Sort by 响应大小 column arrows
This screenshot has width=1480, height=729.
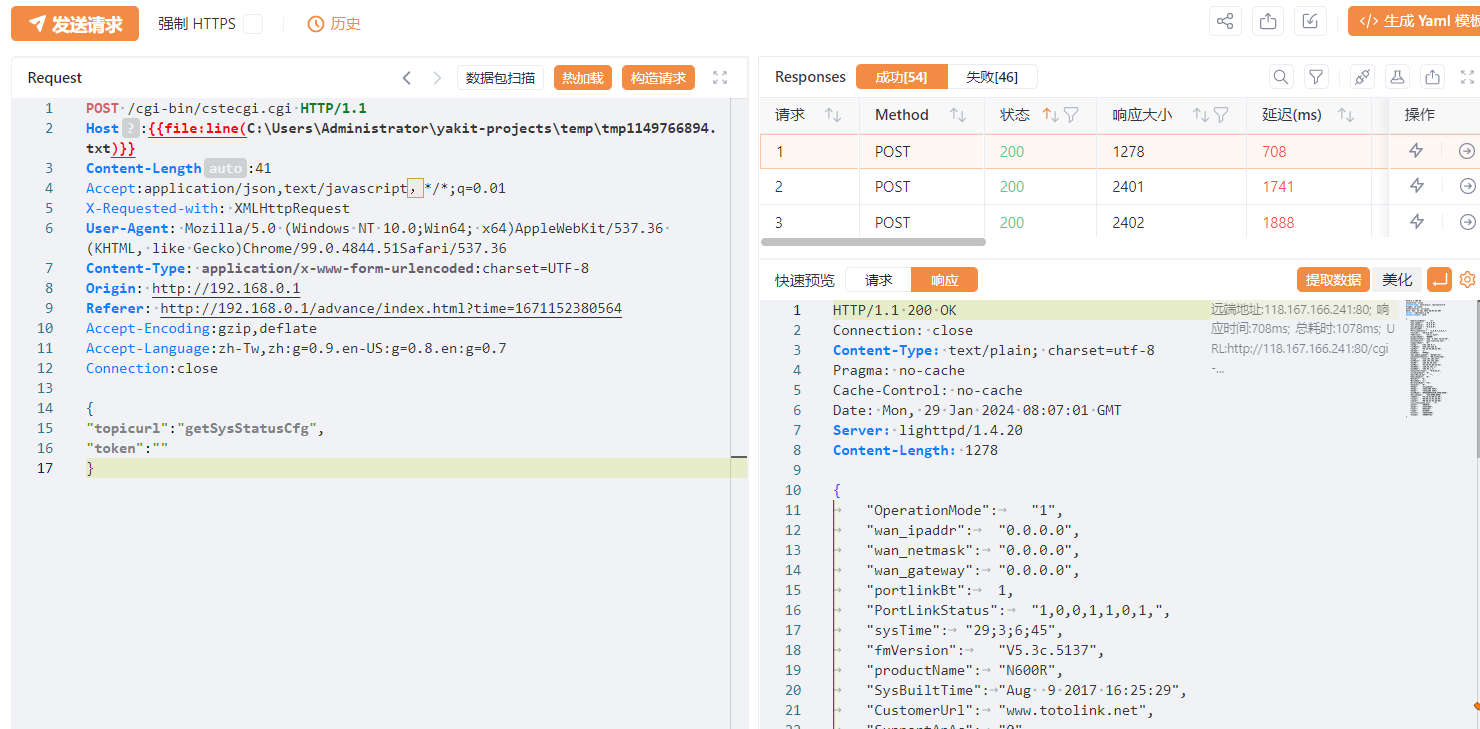point(1201,115)
